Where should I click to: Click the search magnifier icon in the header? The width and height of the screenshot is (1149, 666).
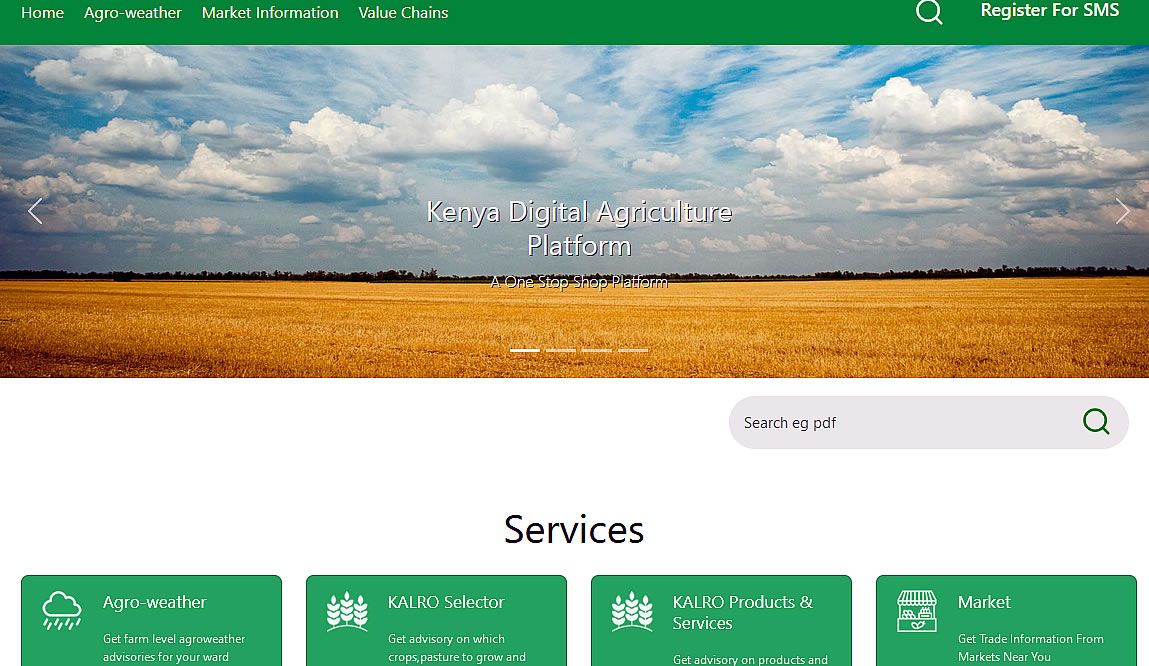coord(929,12)
